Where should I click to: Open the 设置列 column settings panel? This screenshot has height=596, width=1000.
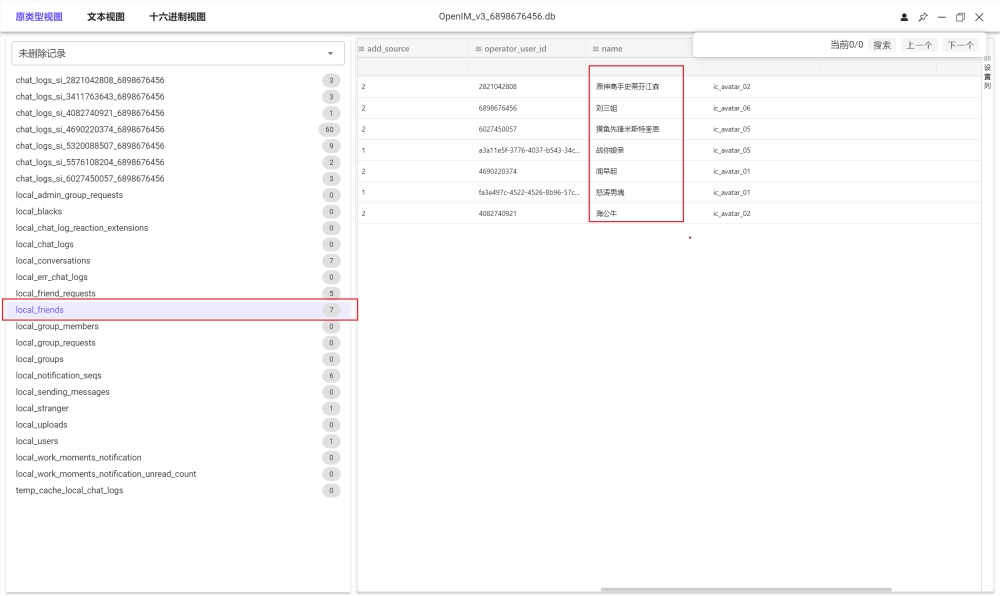[987, 73]
